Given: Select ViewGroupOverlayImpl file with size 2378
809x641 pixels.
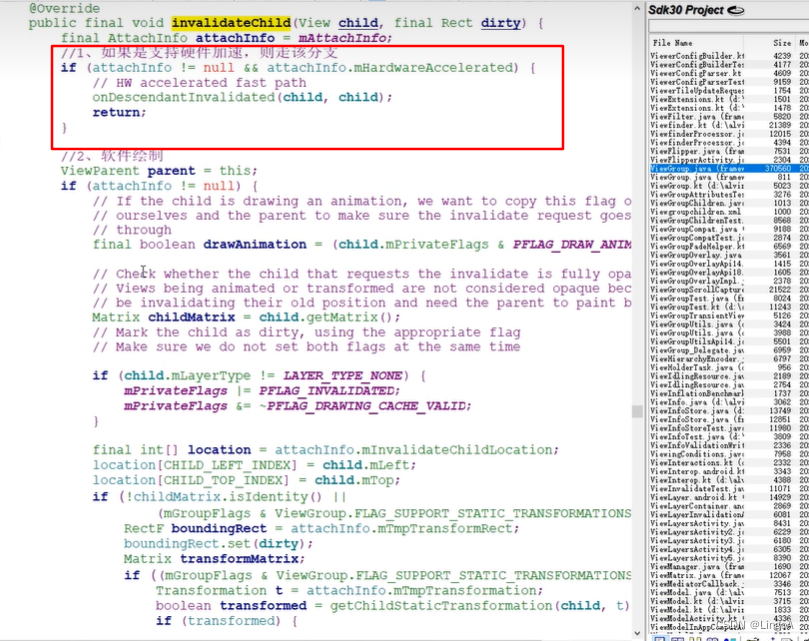Looking at the screenshot, I should [x=729, y=281].
